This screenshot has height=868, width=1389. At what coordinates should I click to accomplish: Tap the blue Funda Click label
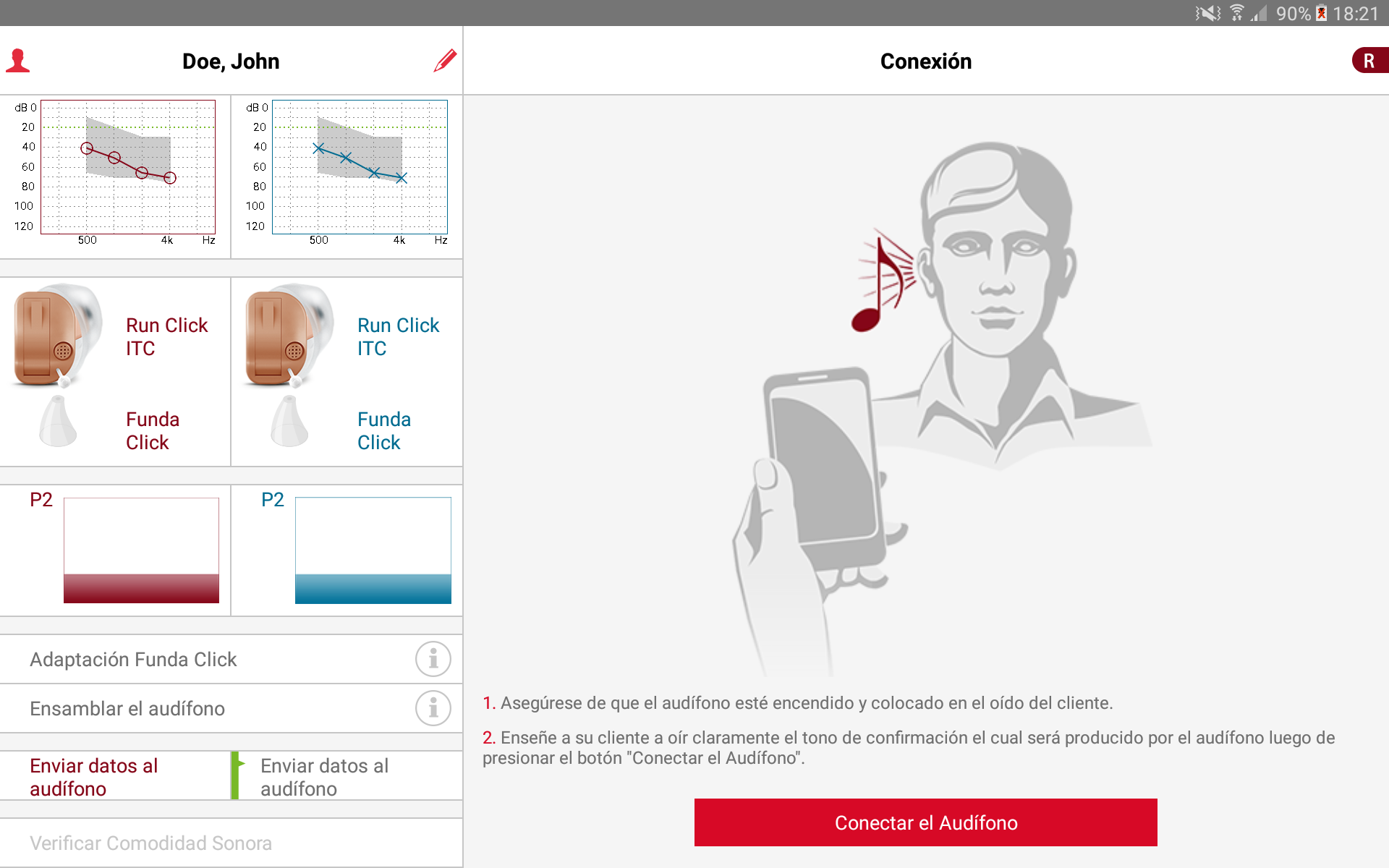click(x=383, y=430)
